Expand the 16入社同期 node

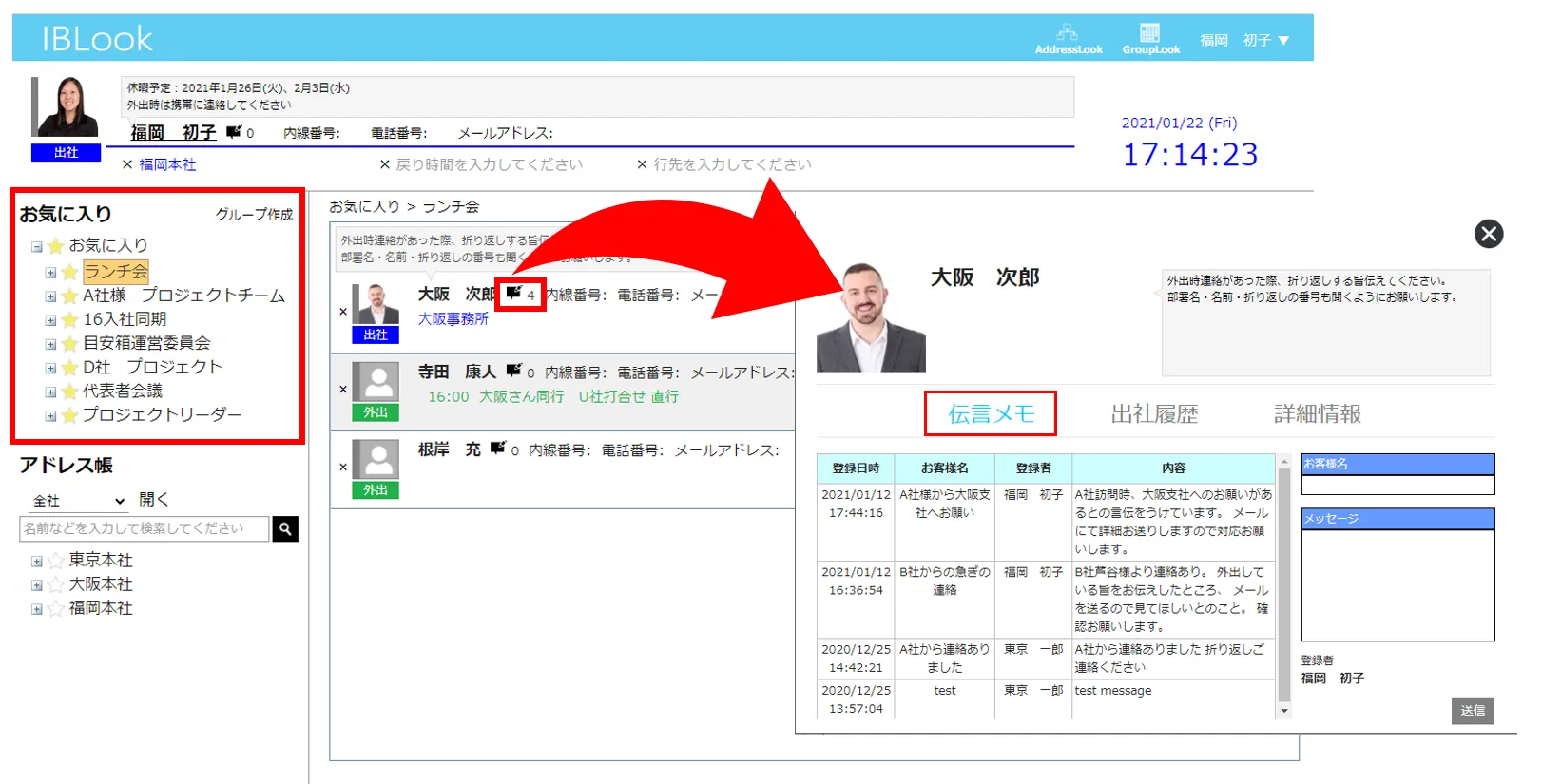(50, 320)
